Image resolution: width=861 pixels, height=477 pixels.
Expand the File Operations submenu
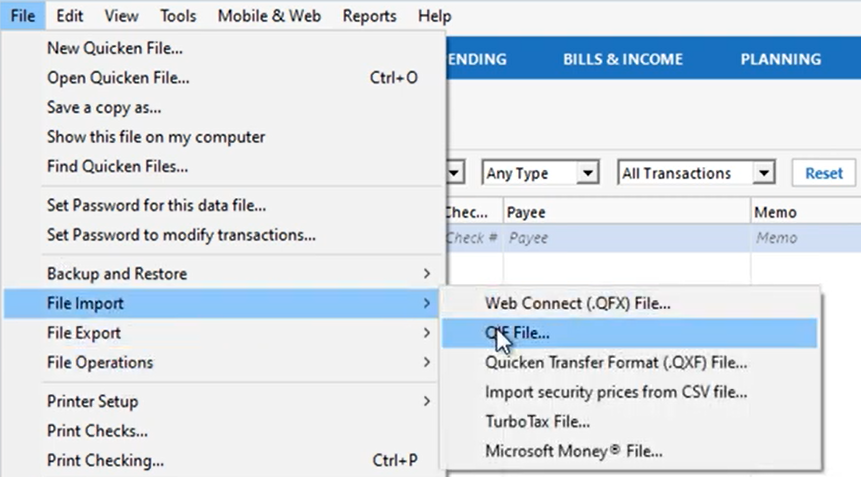(x=223, y=363)
